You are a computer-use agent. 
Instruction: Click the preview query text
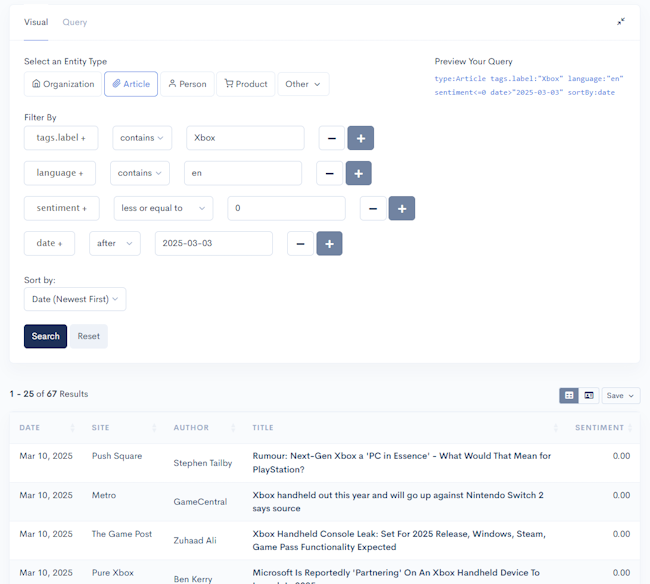pos(529,85)
